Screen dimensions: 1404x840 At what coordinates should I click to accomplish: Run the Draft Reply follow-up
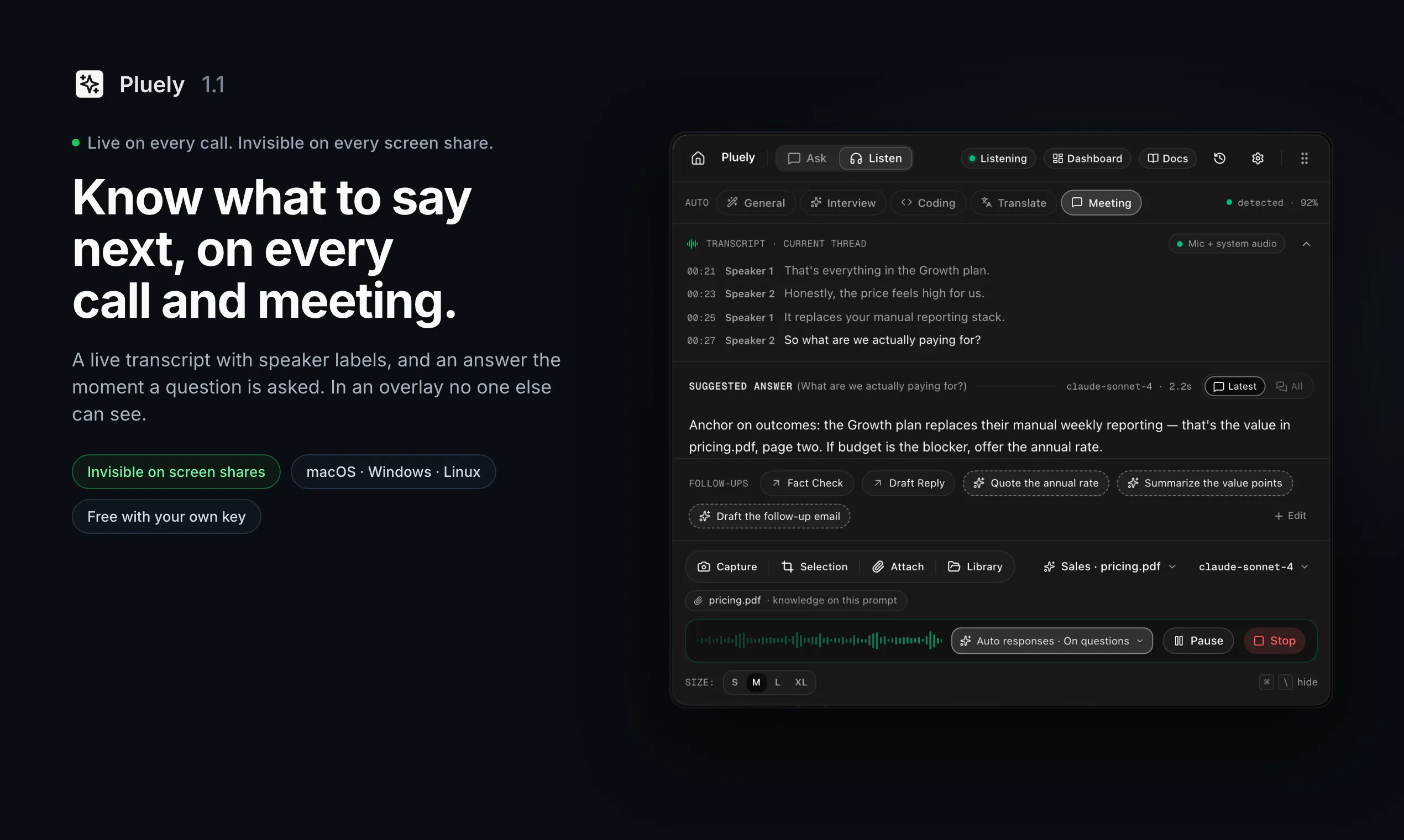908,484
